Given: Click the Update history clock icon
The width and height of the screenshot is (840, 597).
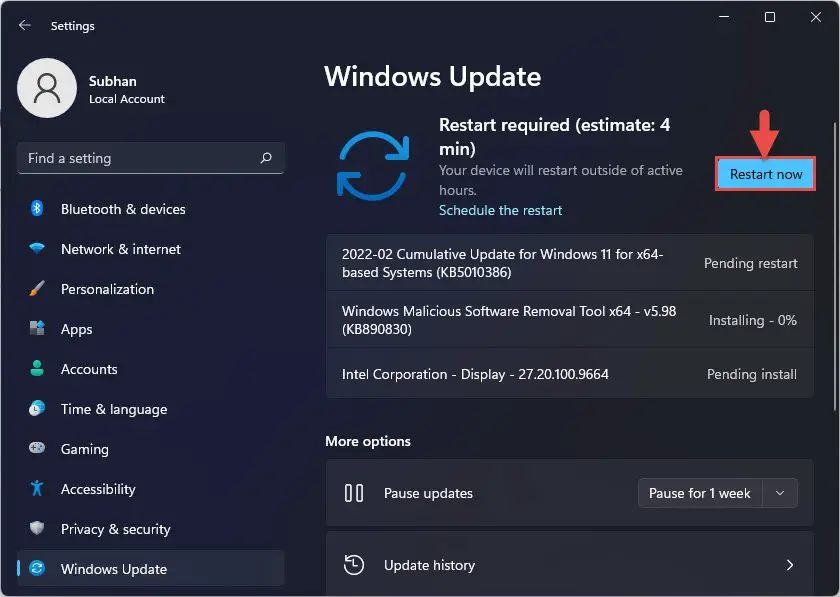Looking at the screenshot, I should tap(354, 565).
